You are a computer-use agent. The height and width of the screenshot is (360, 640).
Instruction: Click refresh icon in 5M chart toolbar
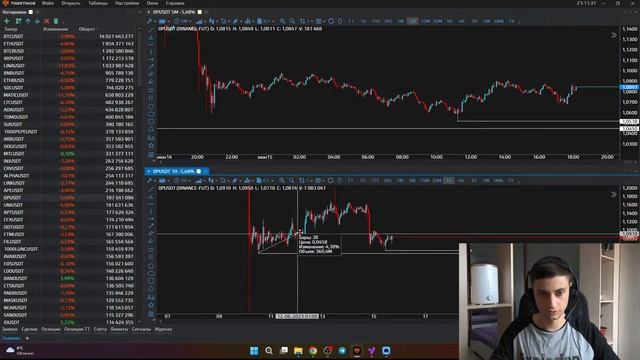[331, 21]
